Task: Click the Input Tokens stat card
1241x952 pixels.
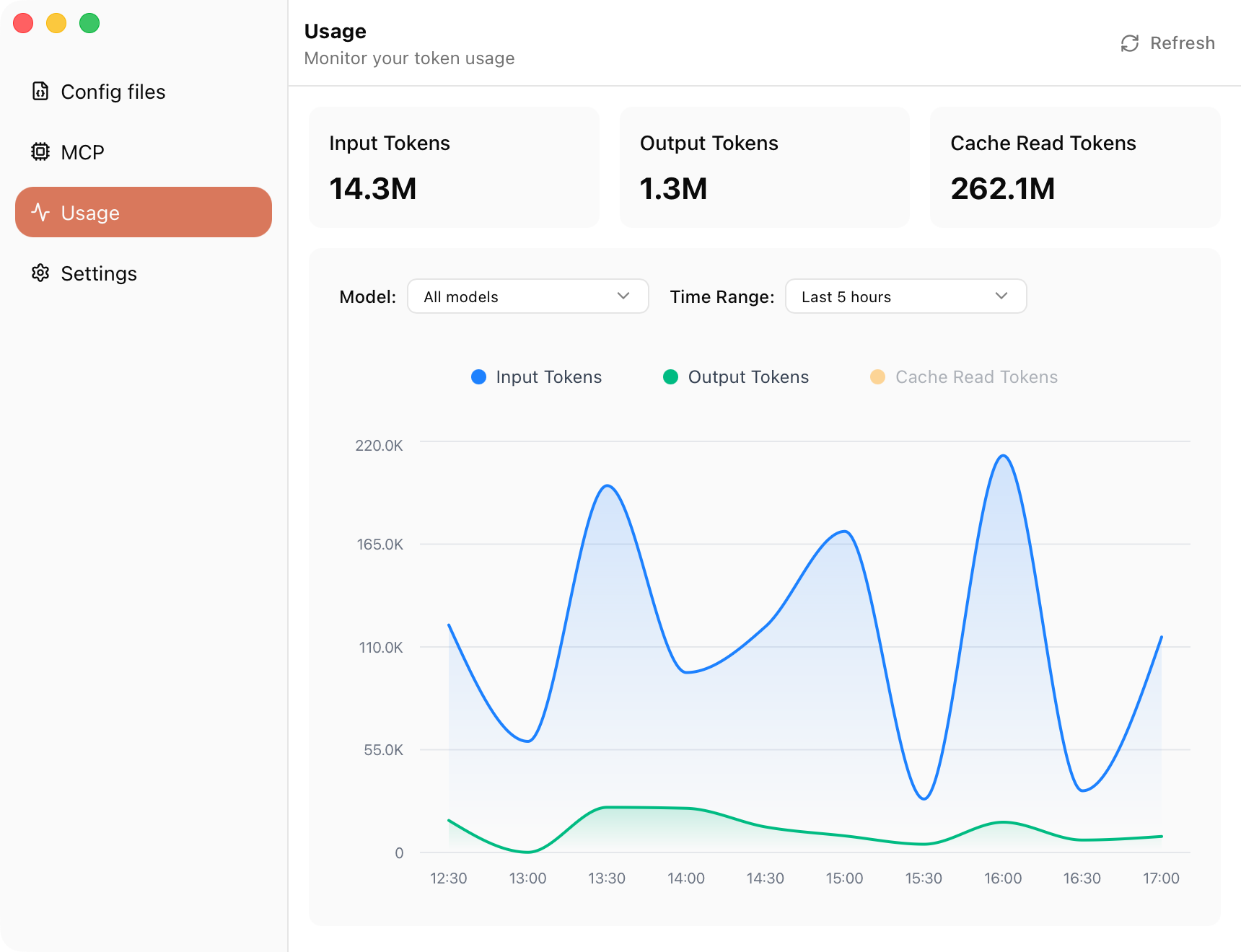Action: [x=454, y=167]
